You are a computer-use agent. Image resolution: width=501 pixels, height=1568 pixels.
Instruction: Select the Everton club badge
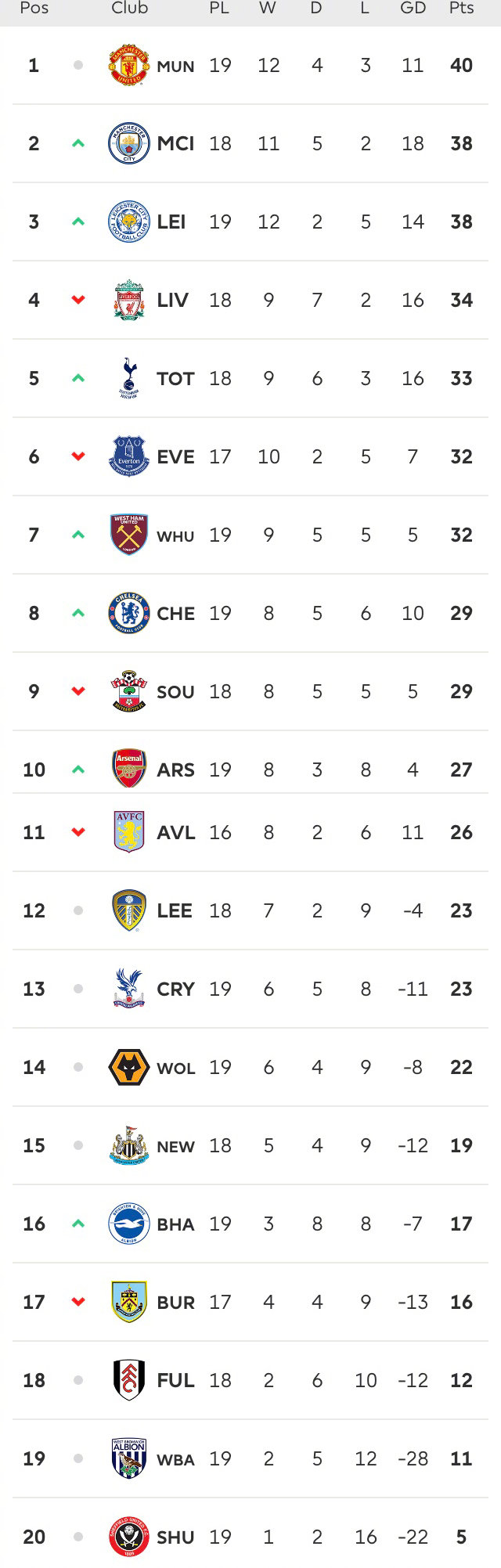pyautogui.click(x=129, y=456)
